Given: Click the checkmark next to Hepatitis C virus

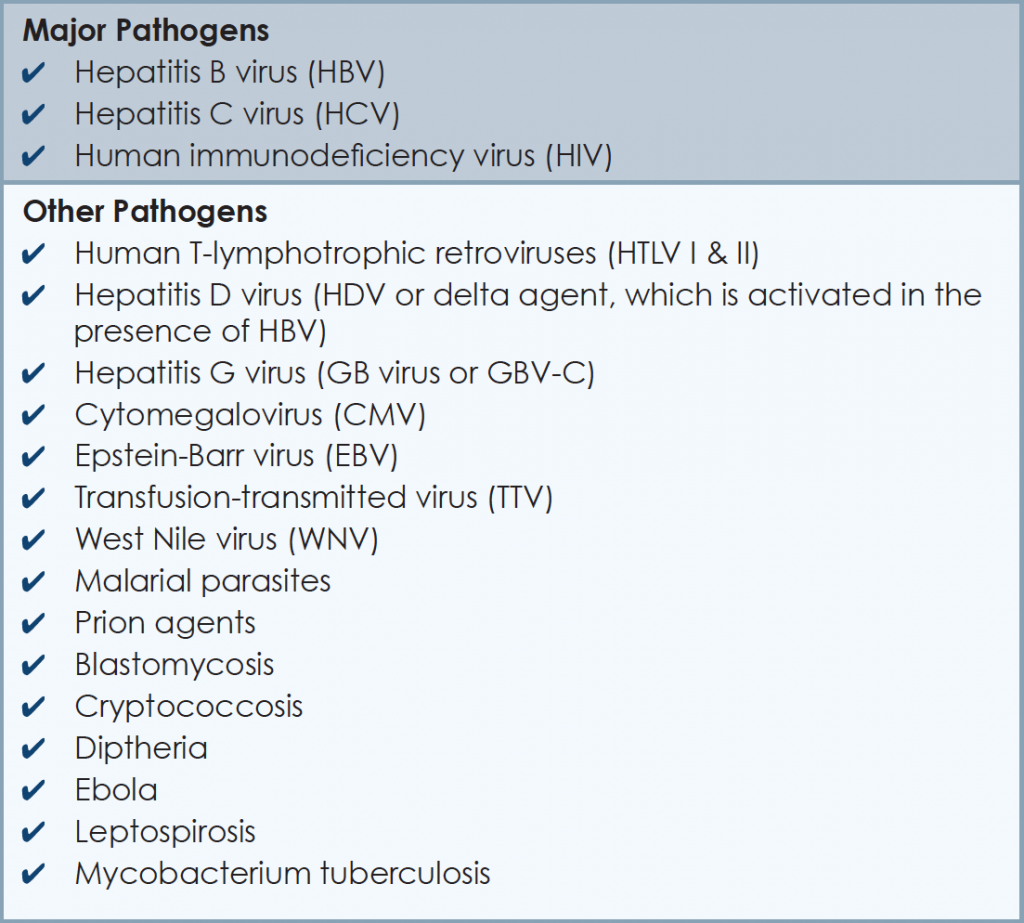Looking at the screenshot, I should point(33,116).
